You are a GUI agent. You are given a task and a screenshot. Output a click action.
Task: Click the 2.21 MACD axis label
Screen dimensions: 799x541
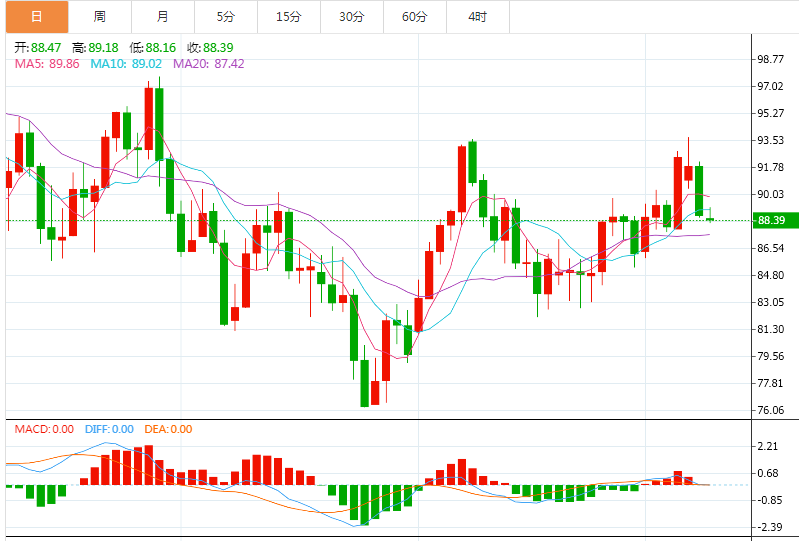tap(768, 446)
